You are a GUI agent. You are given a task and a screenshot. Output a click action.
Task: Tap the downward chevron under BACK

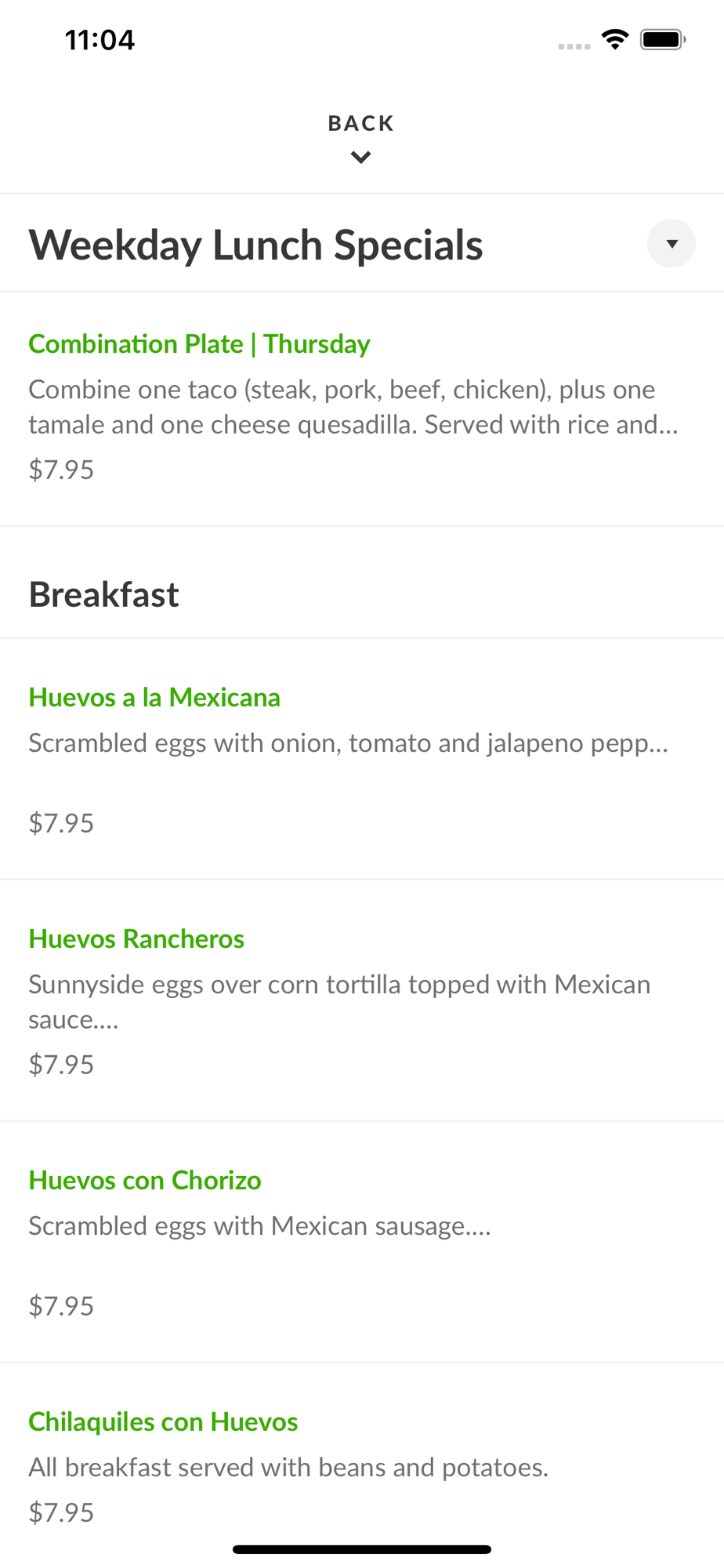click(361, 158)
